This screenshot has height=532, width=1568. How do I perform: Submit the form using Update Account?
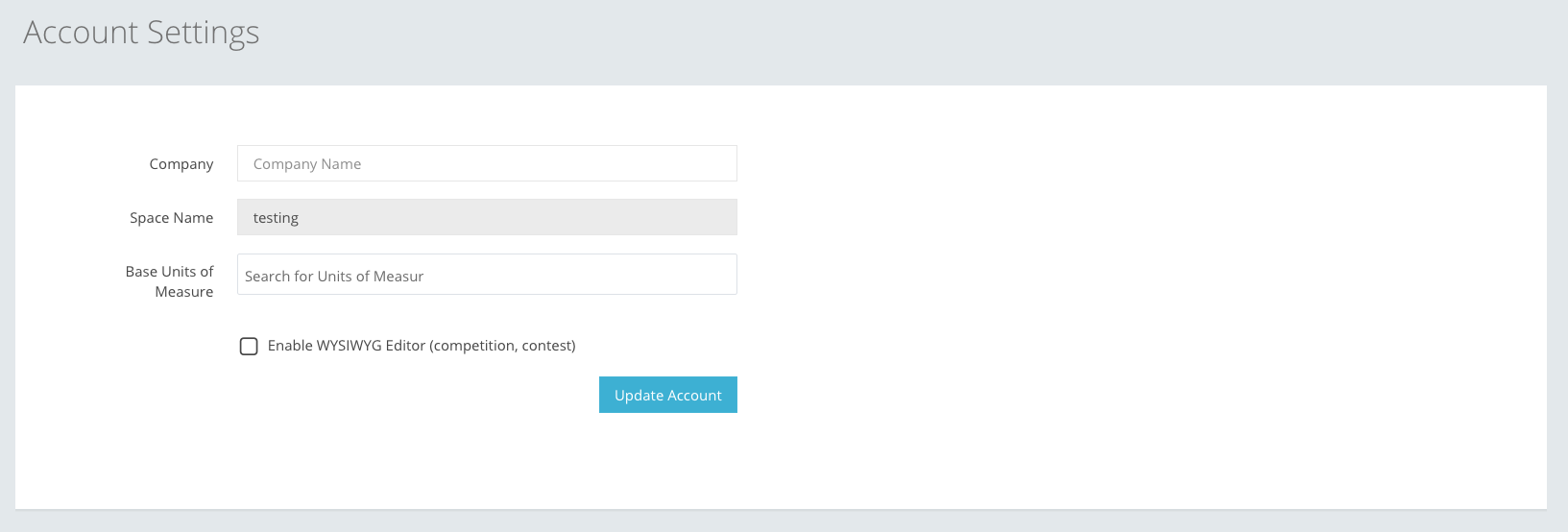pyautogui.click(x=667, y=395)
